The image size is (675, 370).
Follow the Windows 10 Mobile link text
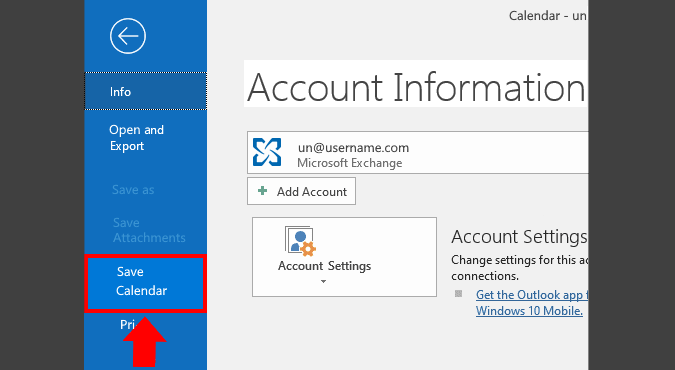click(529, 311)
